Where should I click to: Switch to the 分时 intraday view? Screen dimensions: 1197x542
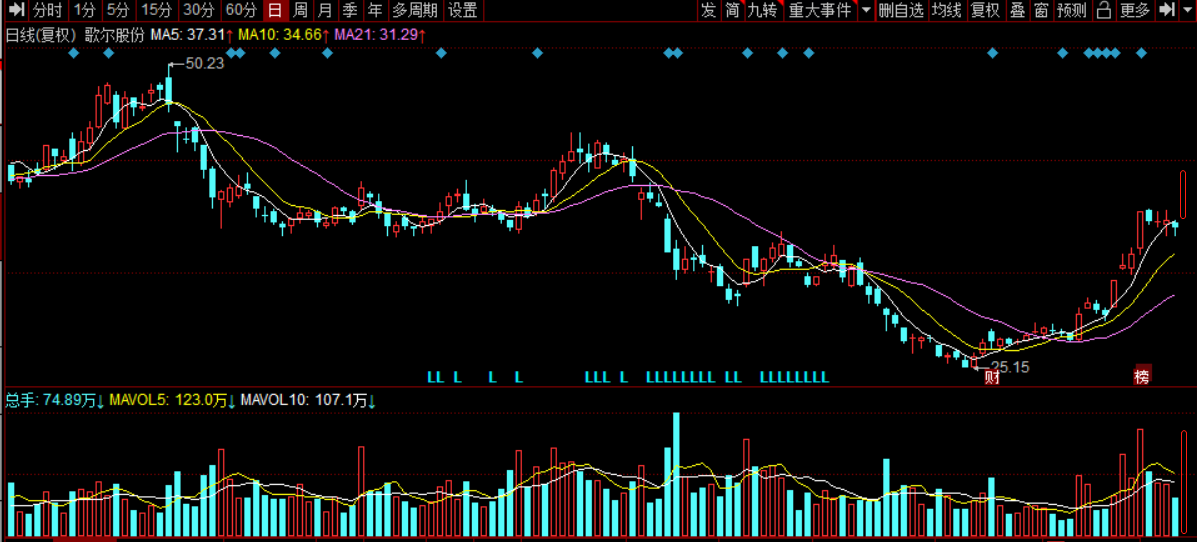[48, 10]
